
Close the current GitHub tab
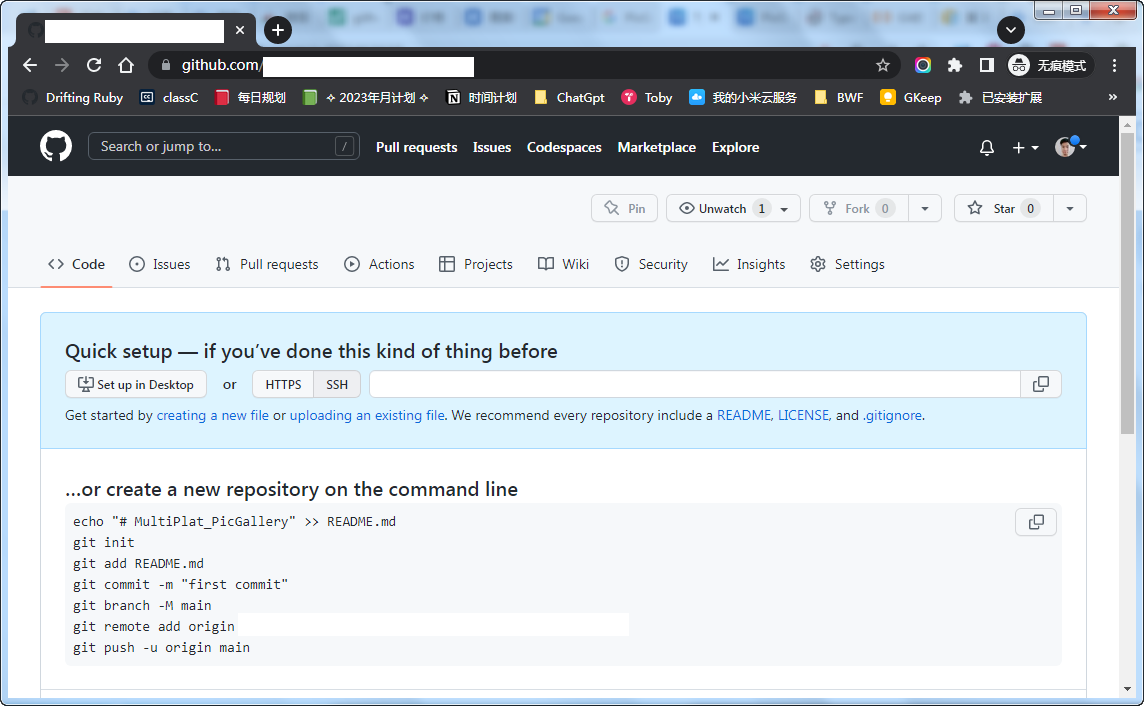(240, 30)
